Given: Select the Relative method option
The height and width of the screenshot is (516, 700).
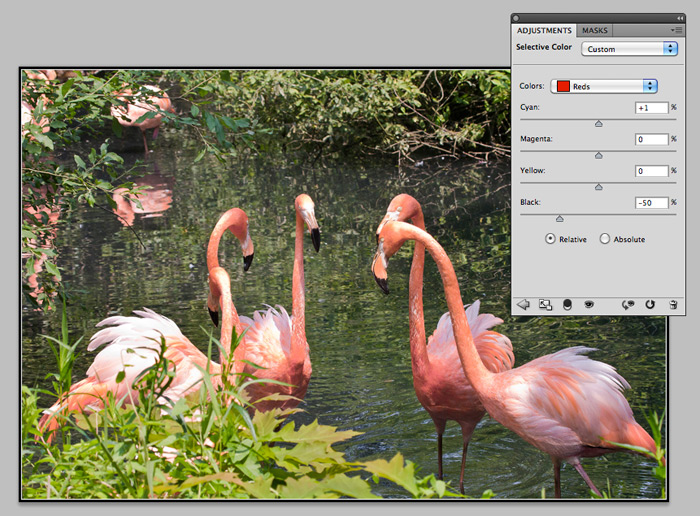Looking at the screenshot, I should 550,239.
